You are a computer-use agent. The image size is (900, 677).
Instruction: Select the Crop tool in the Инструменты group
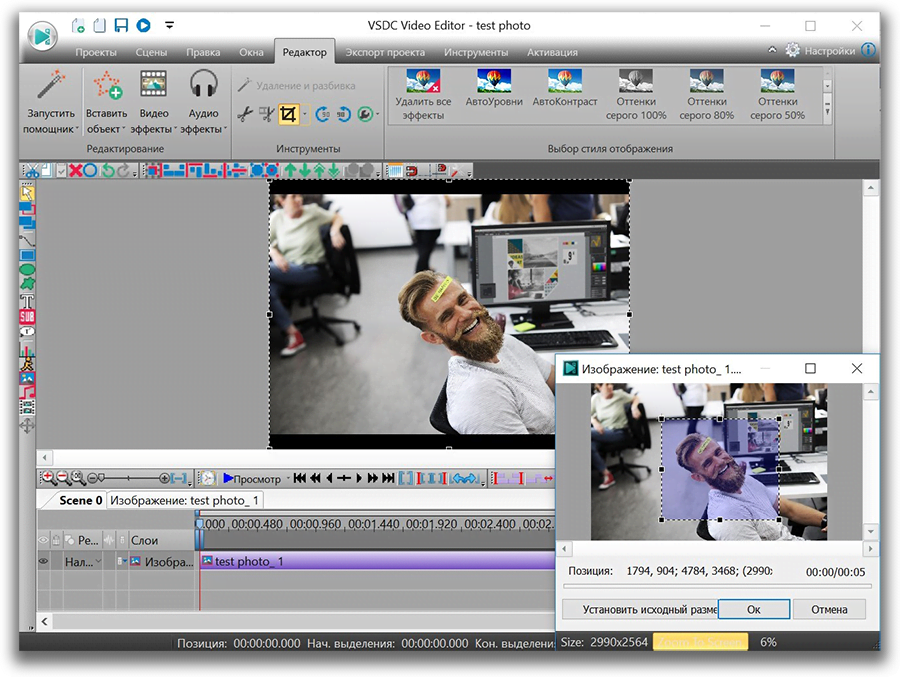(288, 115)
